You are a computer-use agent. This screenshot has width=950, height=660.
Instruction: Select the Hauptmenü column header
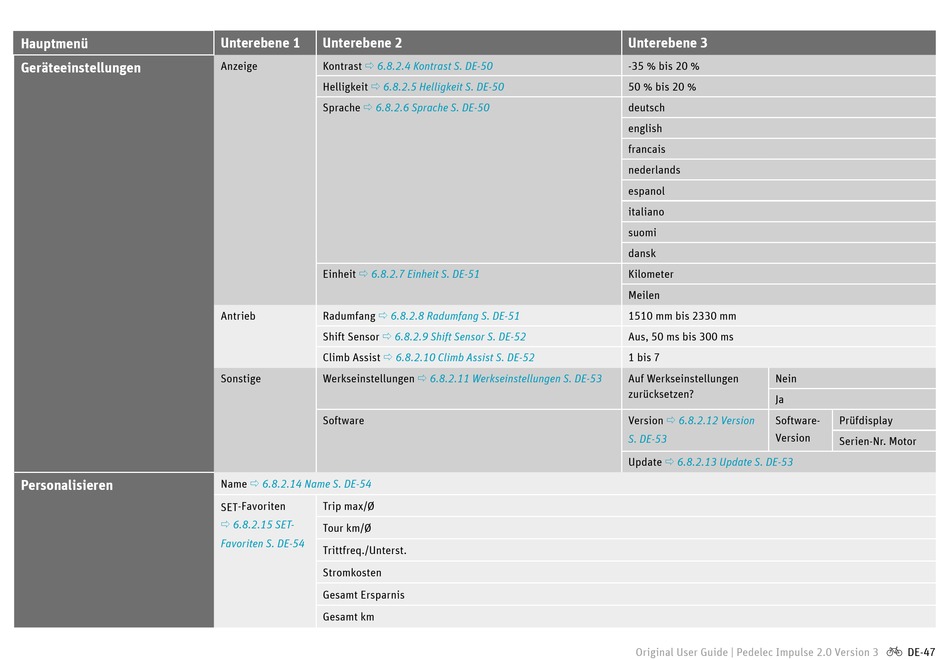[113, 43]
